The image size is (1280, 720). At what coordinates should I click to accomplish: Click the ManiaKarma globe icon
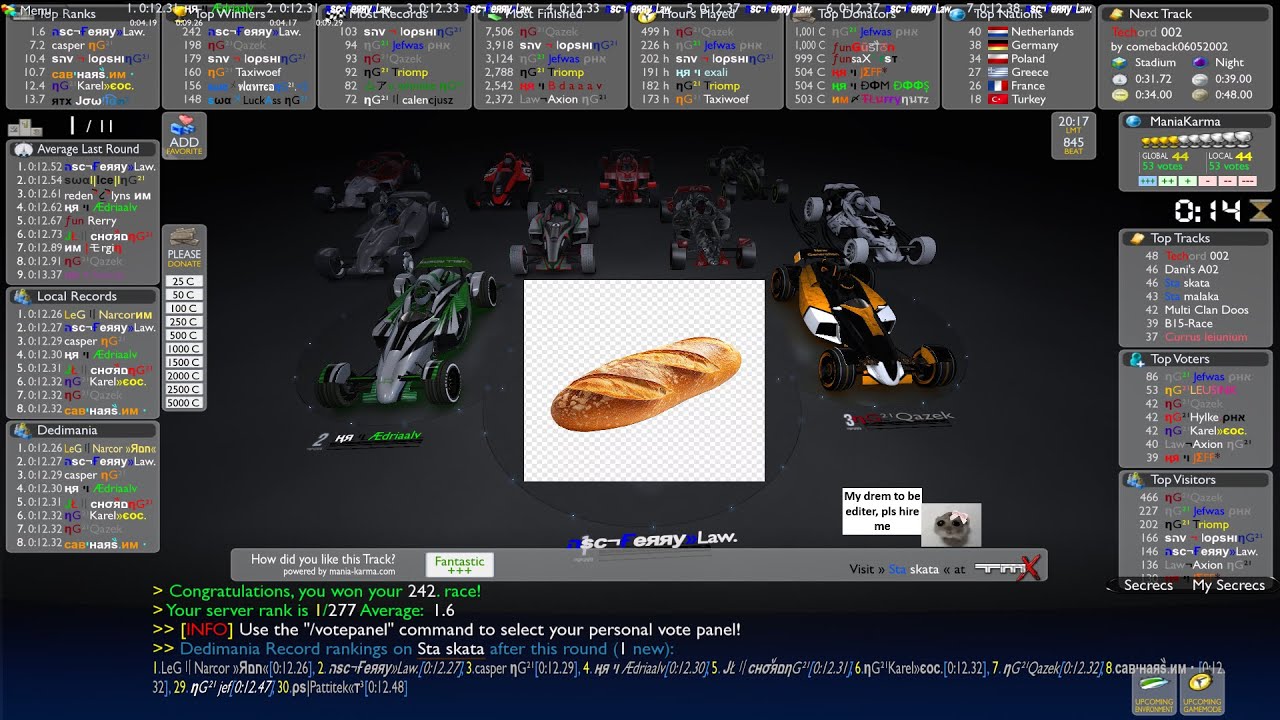tap(1134, 122)
